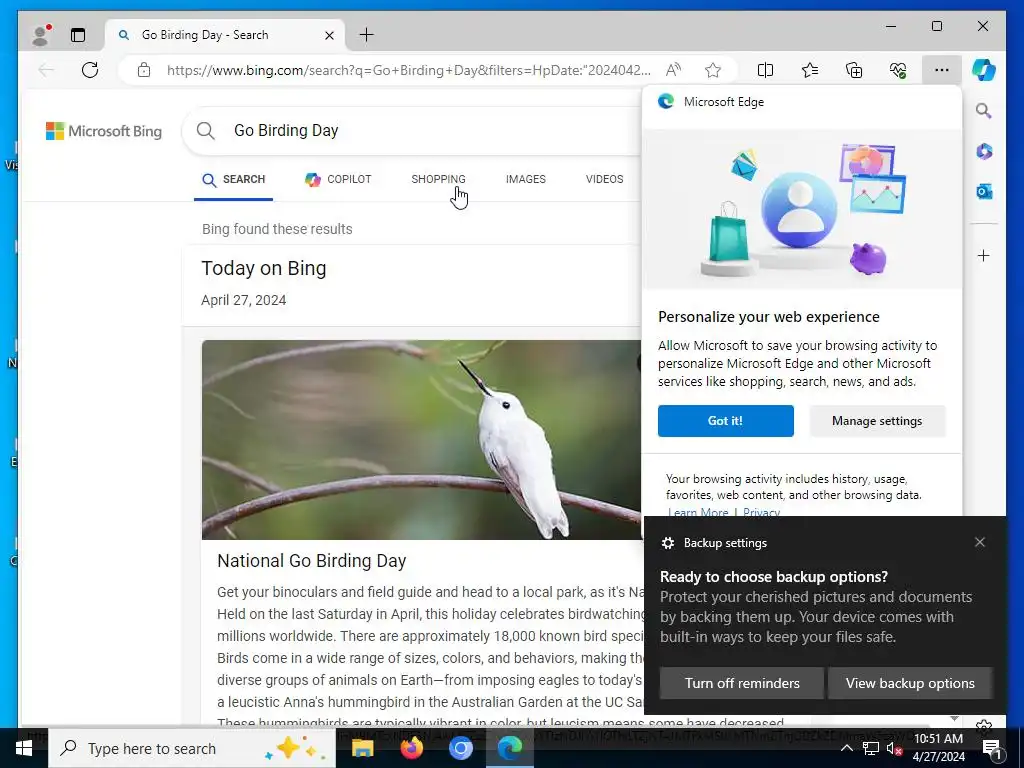Open File Explorer from the taskbar
Image resolution: width=1024 pixels, height=768 pixels.
(362, 748)
